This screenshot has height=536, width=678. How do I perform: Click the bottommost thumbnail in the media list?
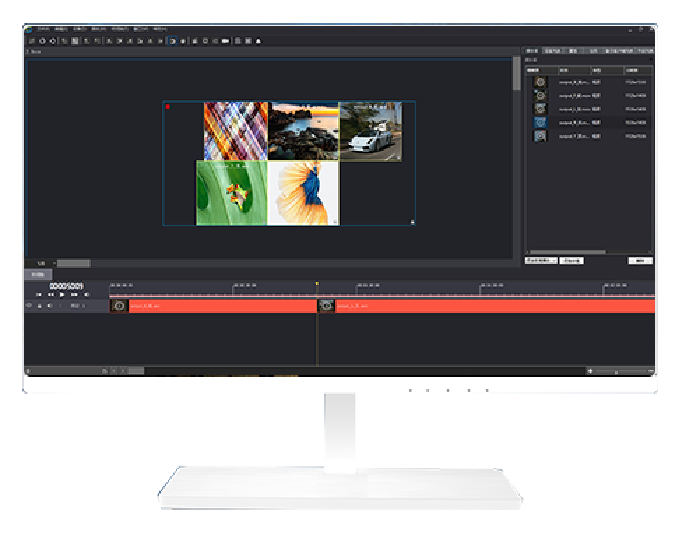click(540, 136)
